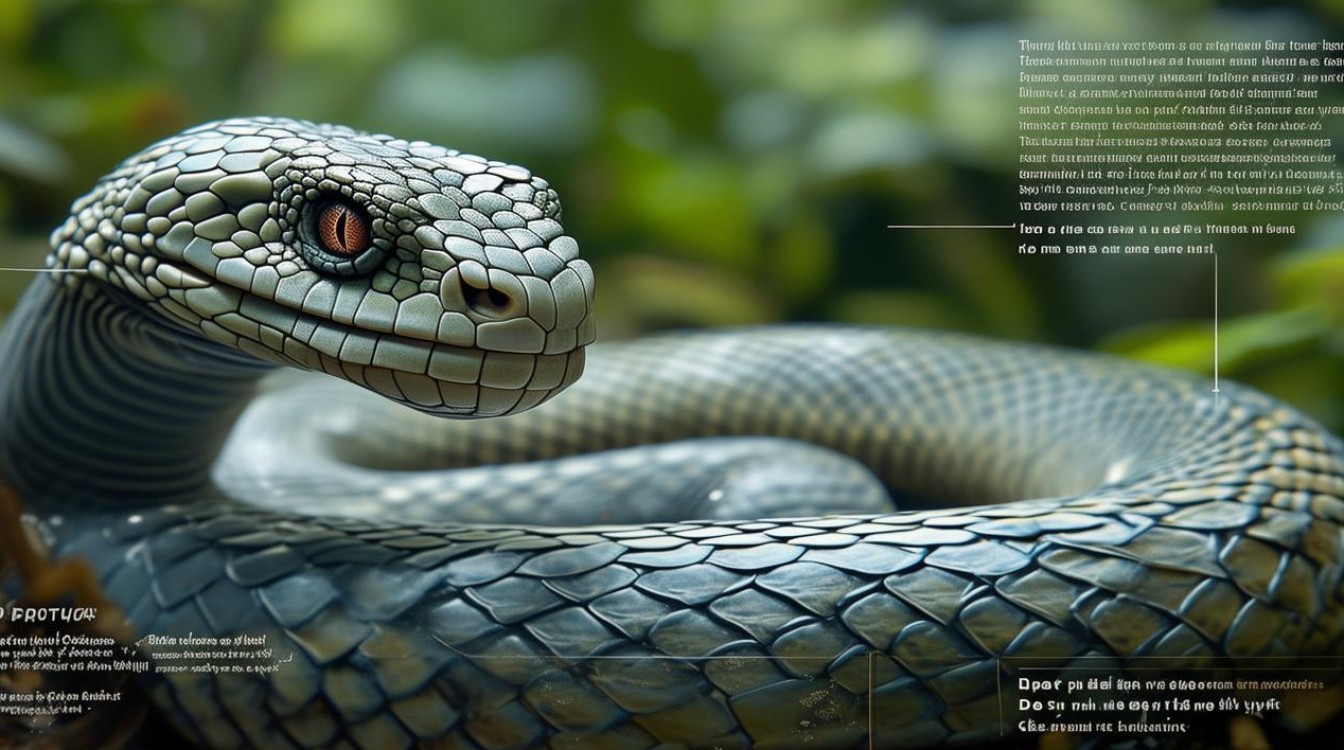This screenshot has height=750, width=1344.
Task: Click the bold heading in the bottom-left corner
Action: (48, 613)
